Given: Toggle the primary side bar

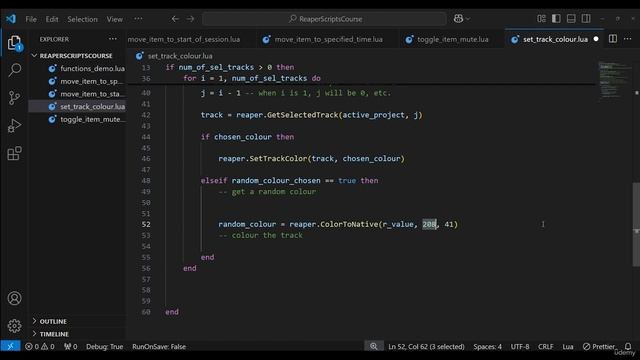Looking at the screenshot, I should tap(556, 19).
